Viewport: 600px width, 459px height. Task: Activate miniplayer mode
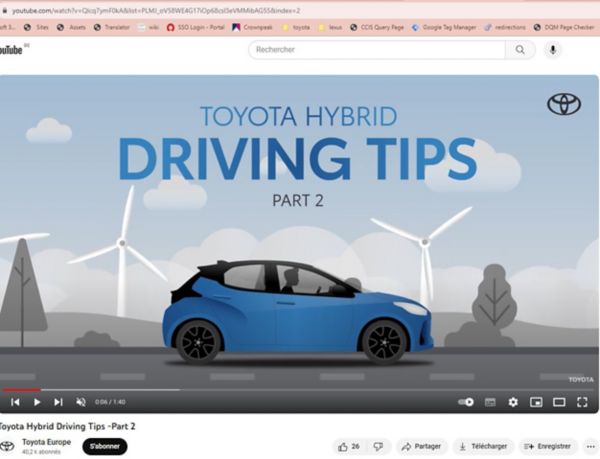point(536,402)
